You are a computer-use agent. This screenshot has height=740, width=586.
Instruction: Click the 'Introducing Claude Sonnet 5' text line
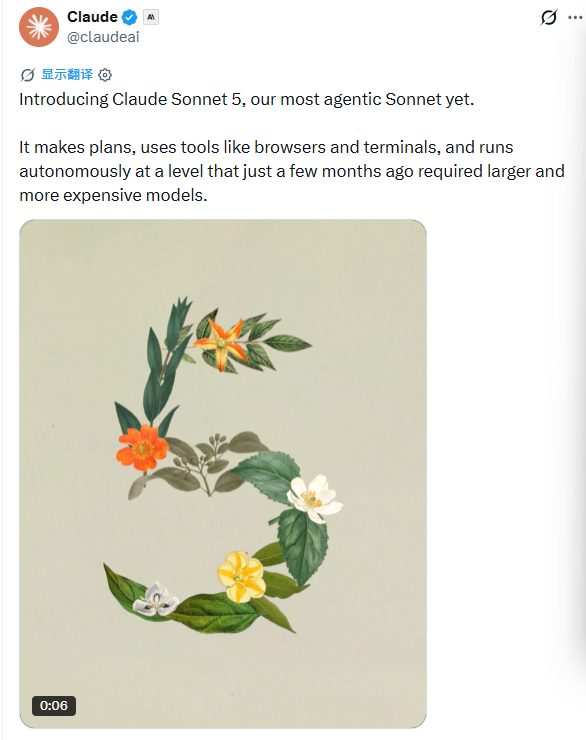(x=247, y=99)
